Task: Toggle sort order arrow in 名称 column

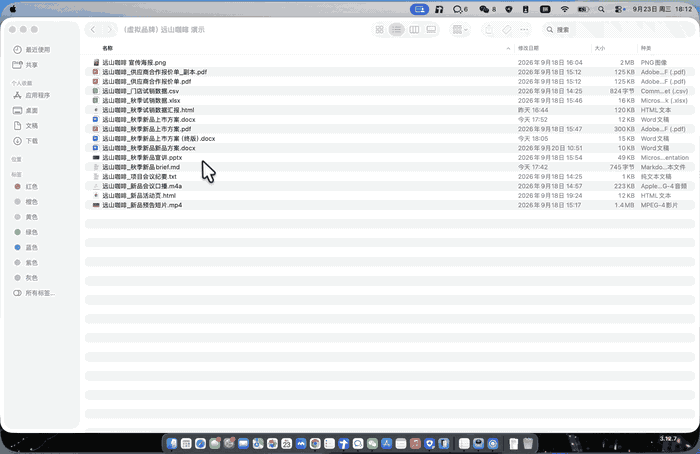Action: coord(508,48)
